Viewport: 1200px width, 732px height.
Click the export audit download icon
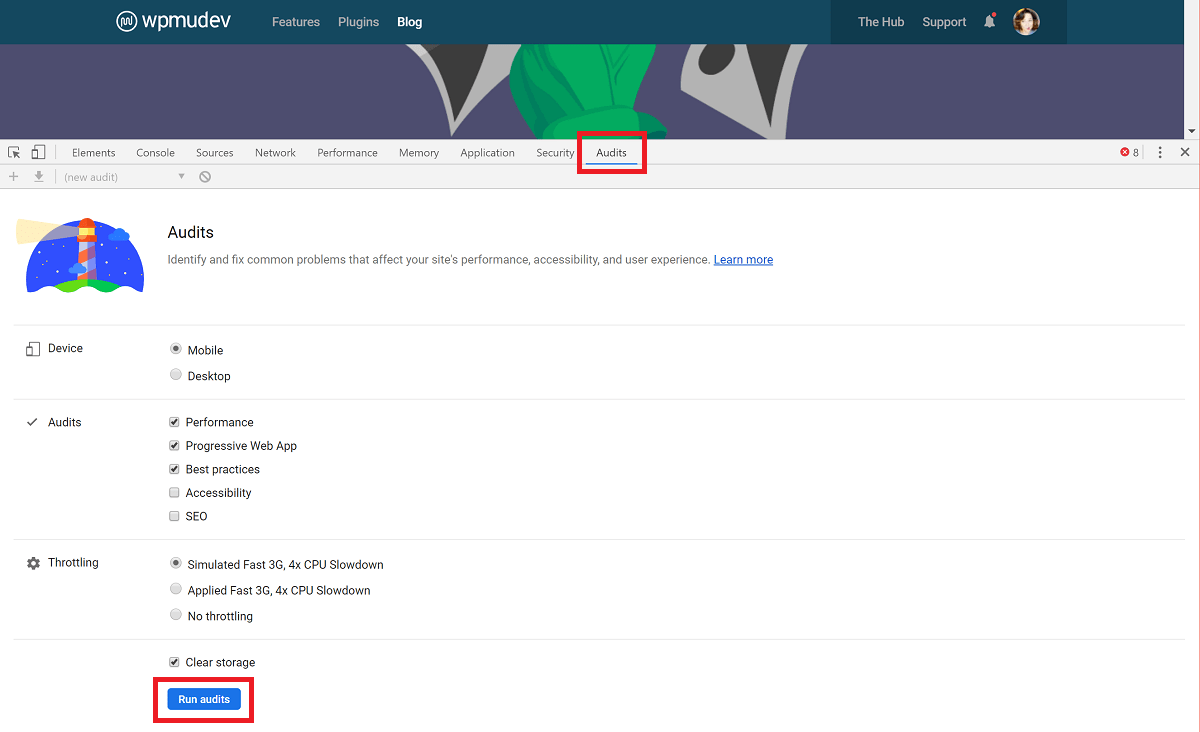click(38, 176)
